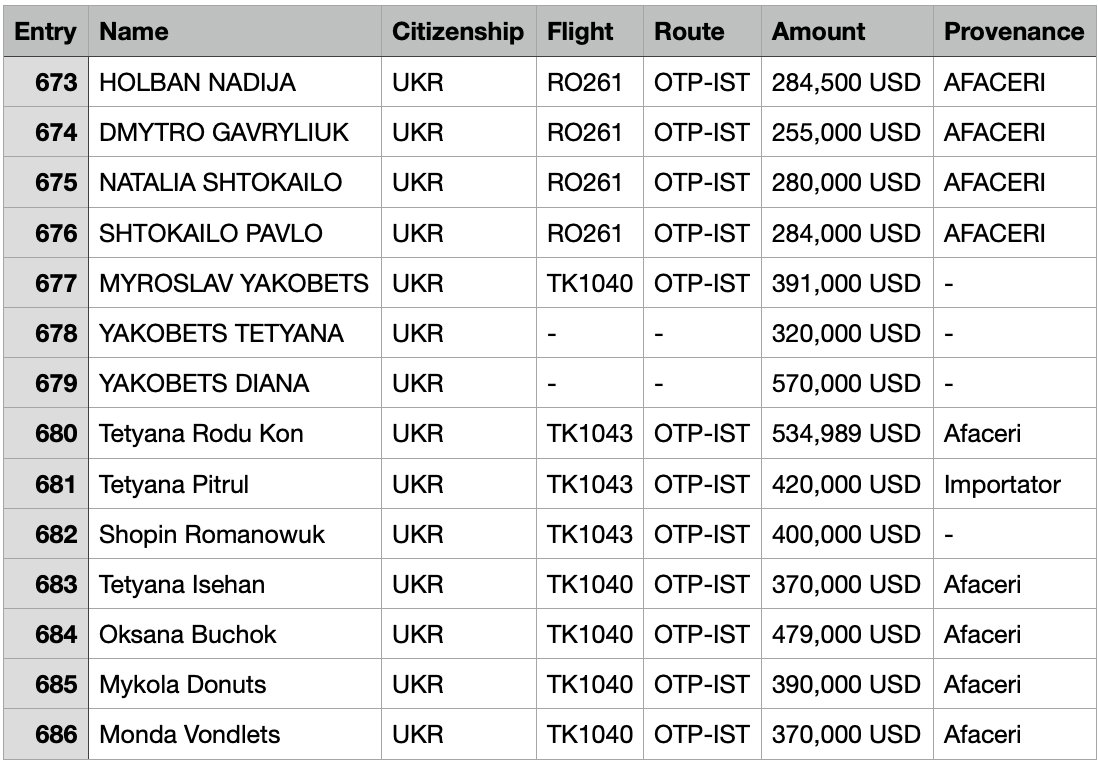Select the Route column header
1098x762 pixels.
pos(702,32)
